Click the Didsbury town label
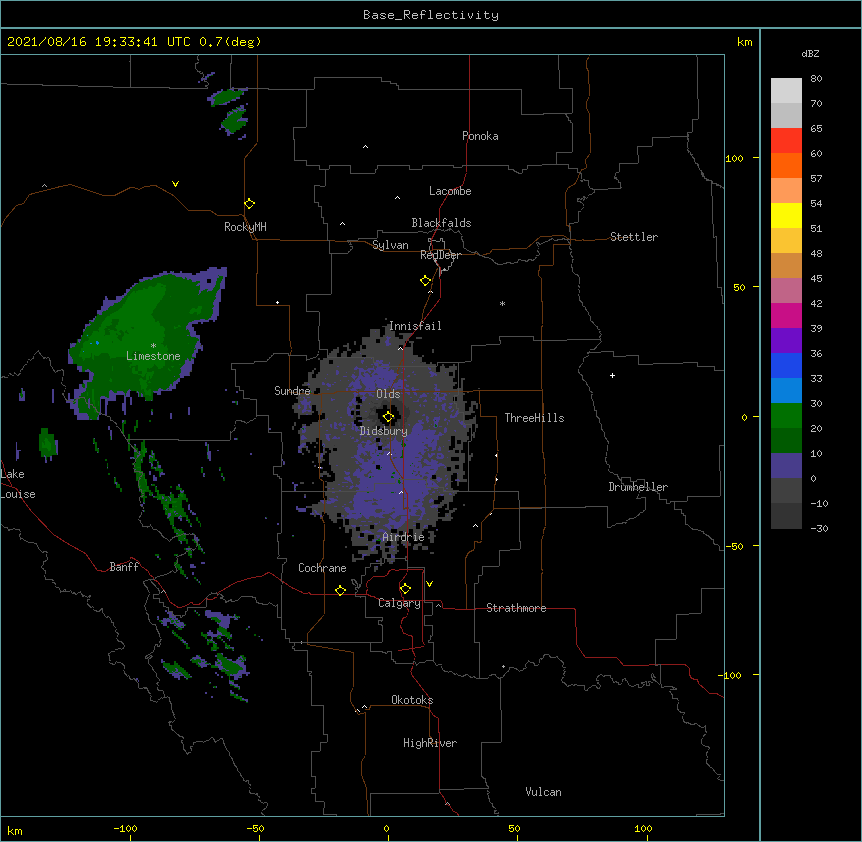Viewport: 862px width, 842px height. pos(383,431)
